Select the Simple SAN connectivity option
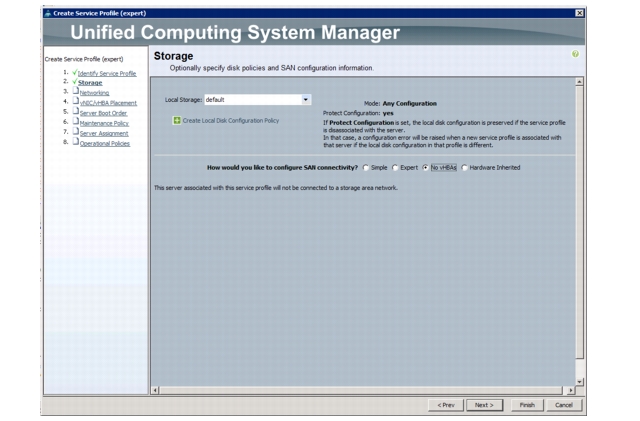The width and height of the screenshot is (640, 421). 366,168
